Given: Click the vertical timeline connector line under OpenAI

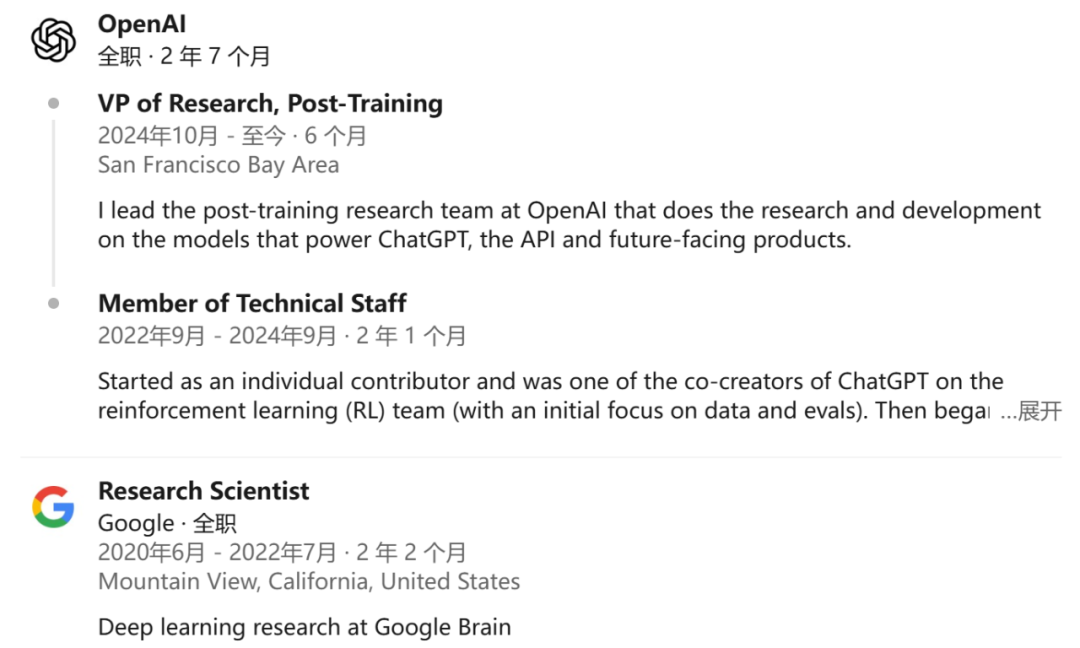Looking at the screenshot, I should [x=53, y=200].
